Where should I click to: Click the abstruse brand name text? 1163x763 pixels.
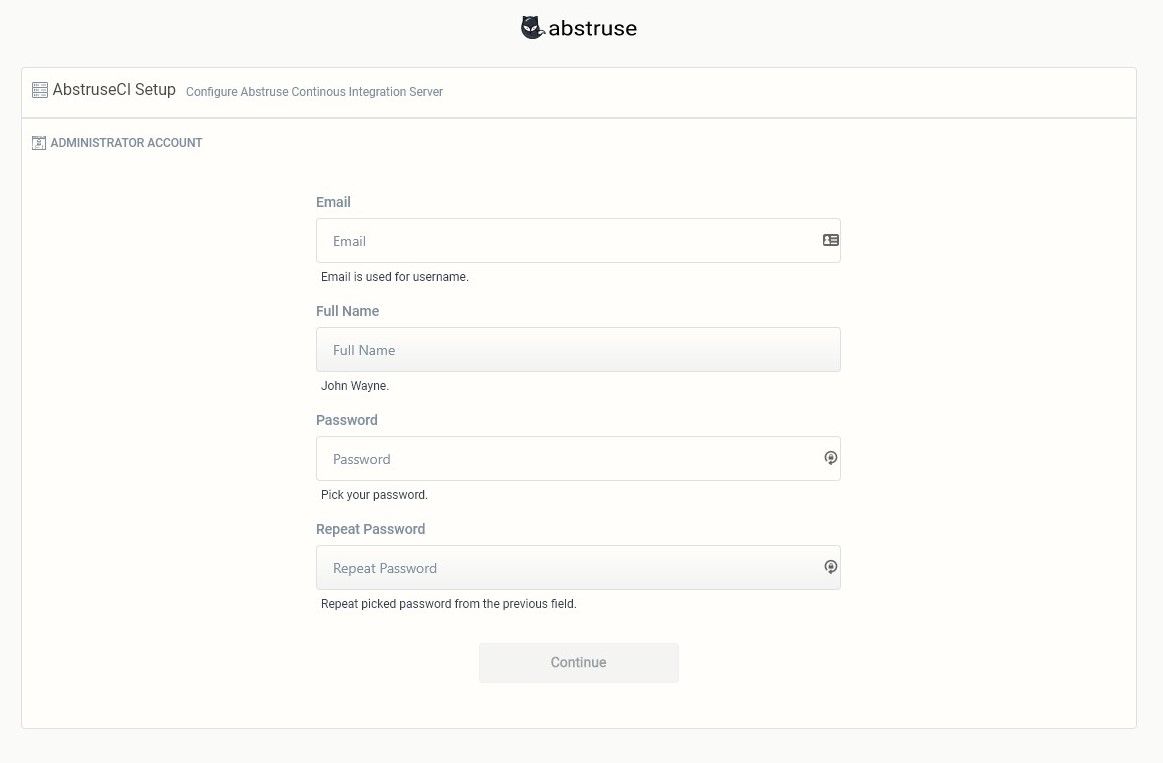click(x=593, y=28)
